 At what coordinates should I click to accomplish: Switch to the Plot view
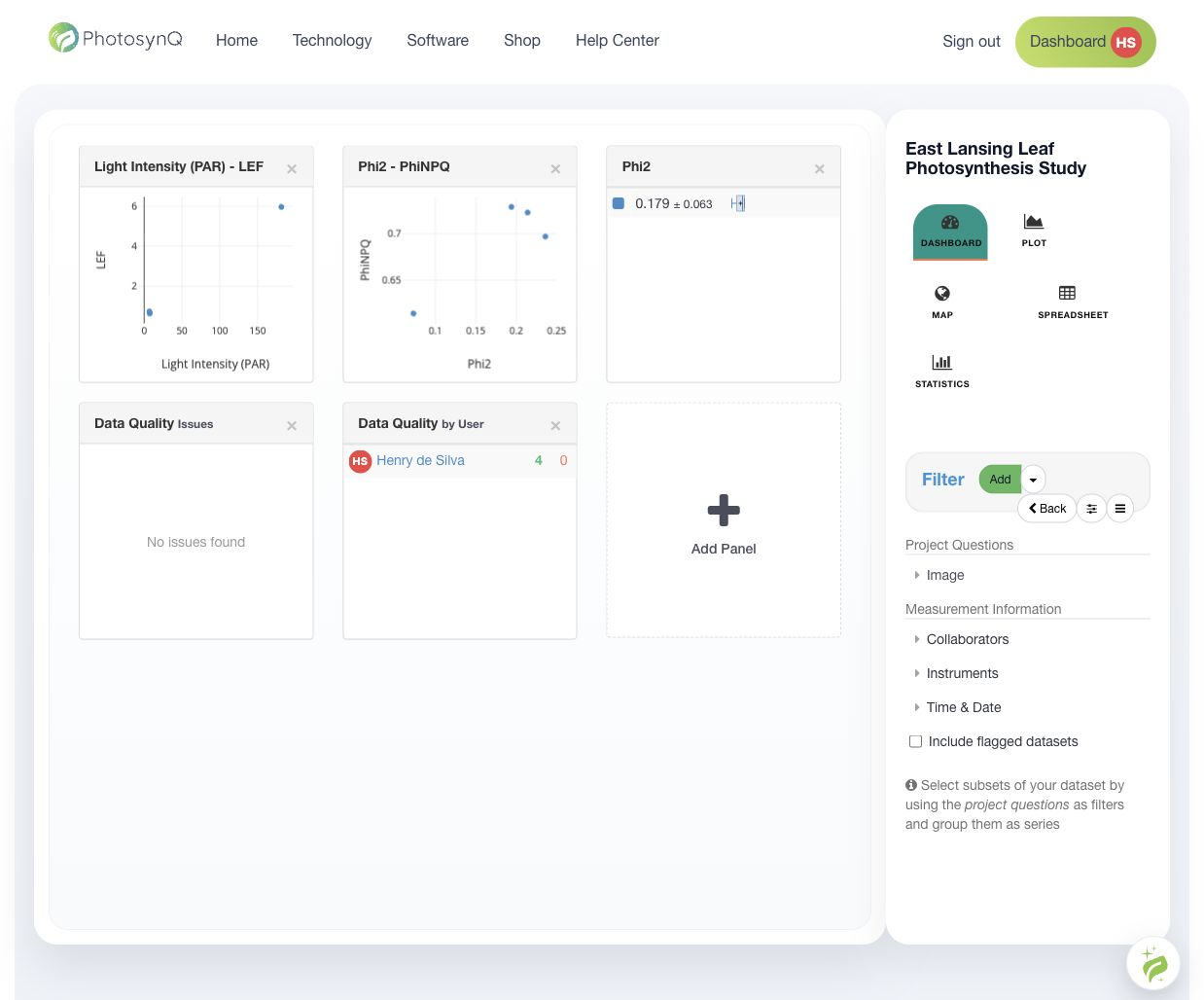1034,231
